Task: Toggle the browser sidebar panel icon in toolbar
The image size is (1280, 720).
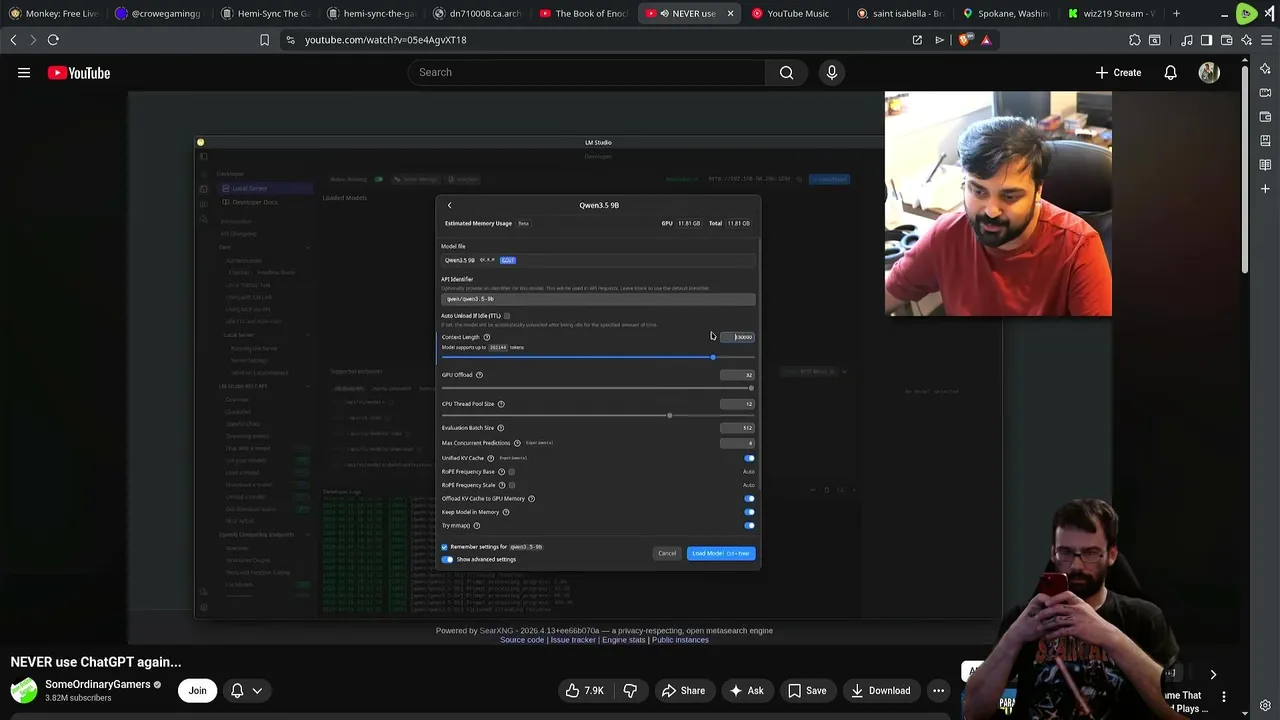Action: [x=1207, y=40]
